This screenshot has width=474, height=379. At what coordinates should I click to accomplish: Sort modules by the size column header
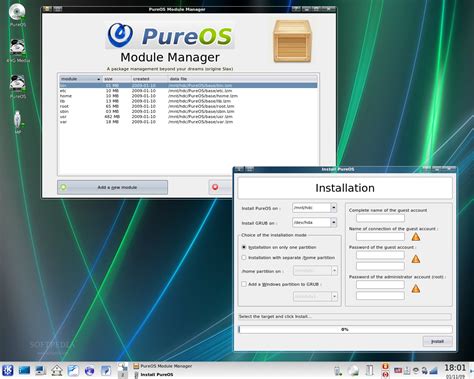point(116,79)
